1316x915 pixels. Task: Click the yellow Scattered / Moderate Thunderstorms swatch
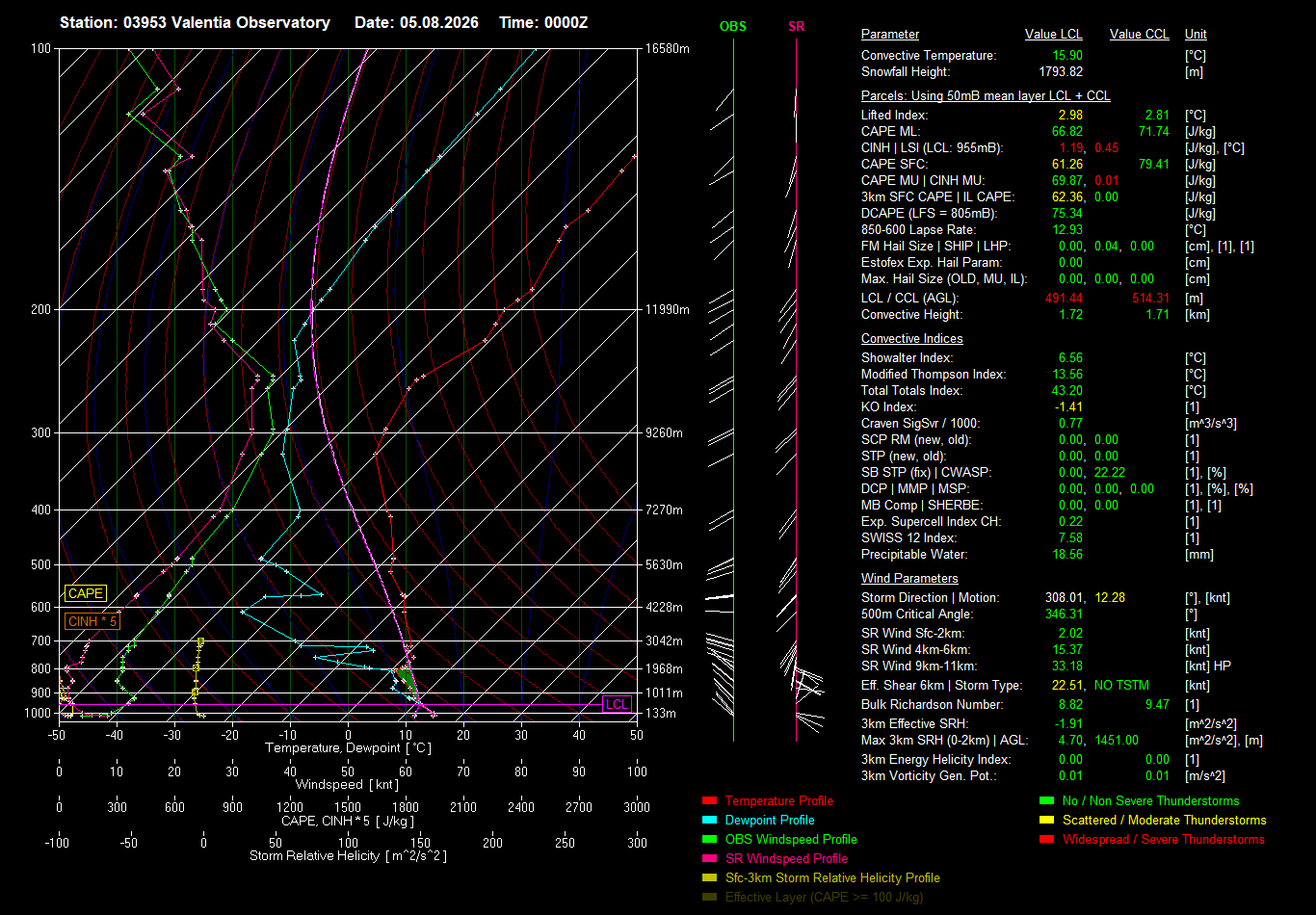click(x=1046, y=820)
